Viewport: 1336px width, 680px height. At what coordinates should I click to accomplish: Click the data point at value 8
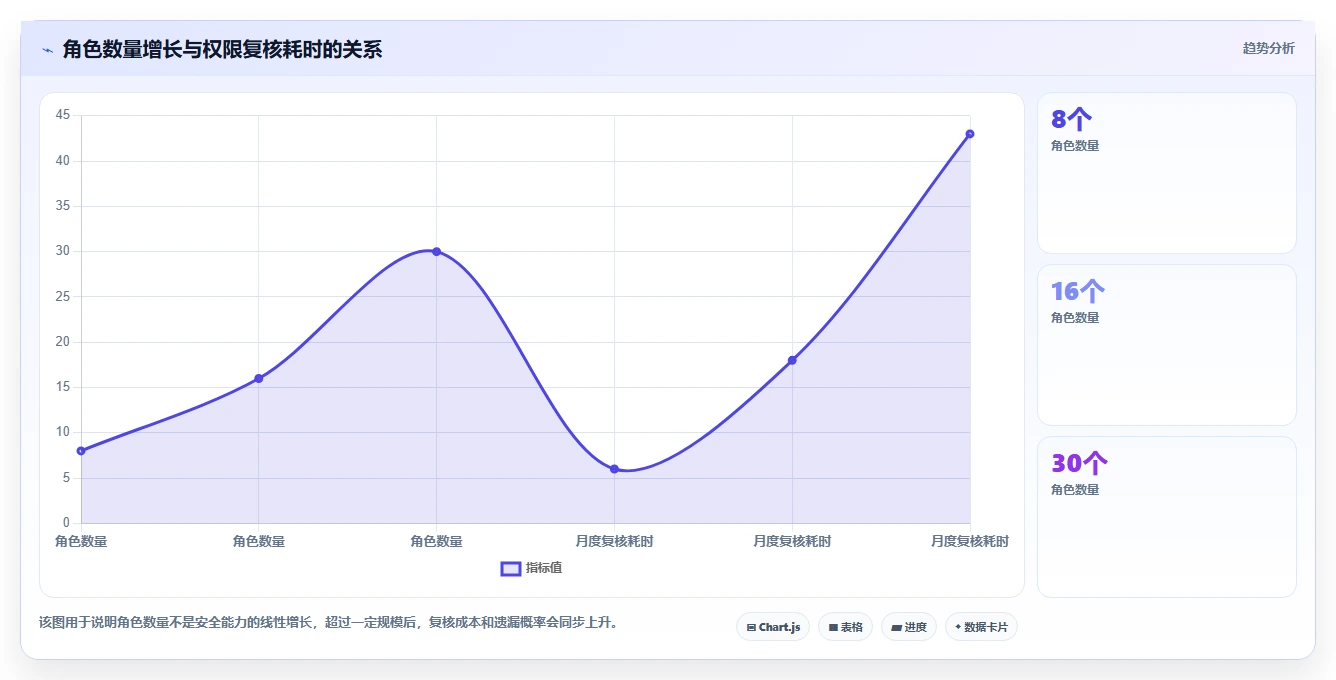point(81,451)
